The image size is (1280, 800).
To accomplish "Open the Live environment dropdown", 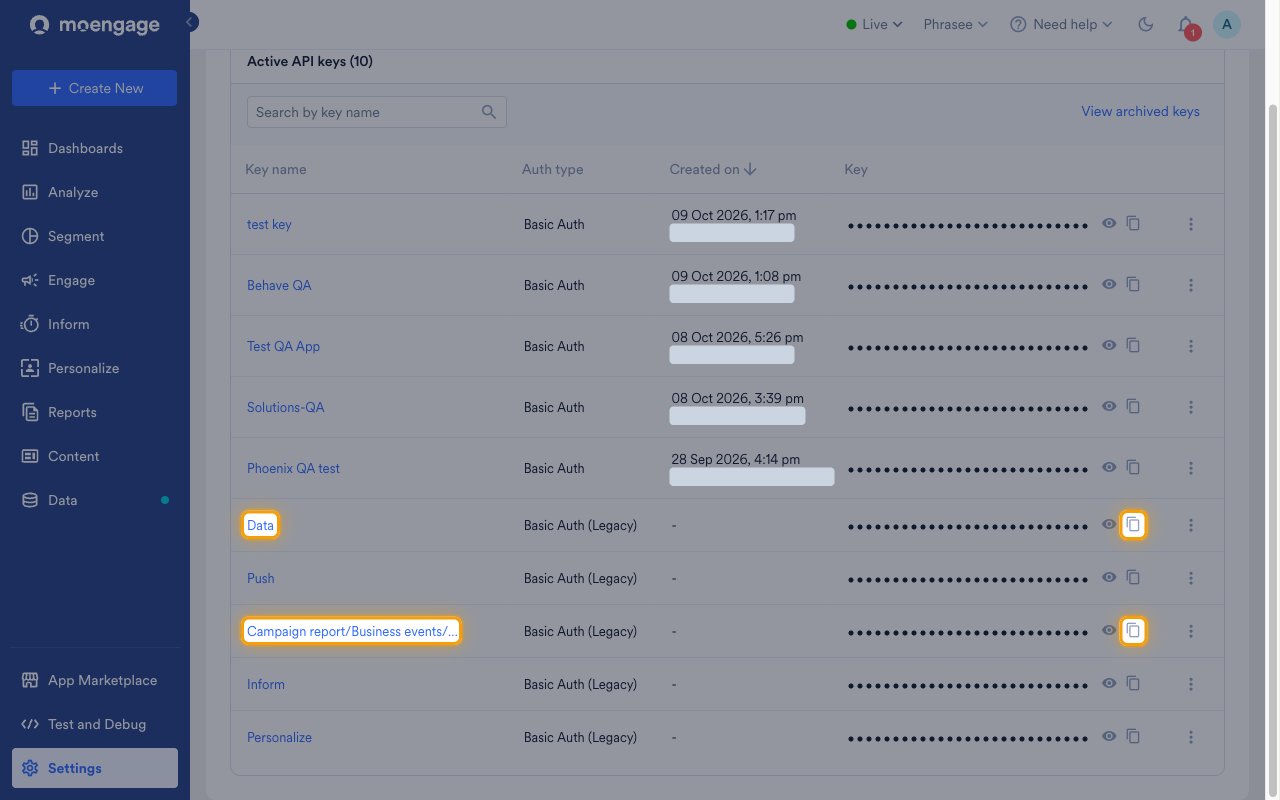I will tap(875, 24).
